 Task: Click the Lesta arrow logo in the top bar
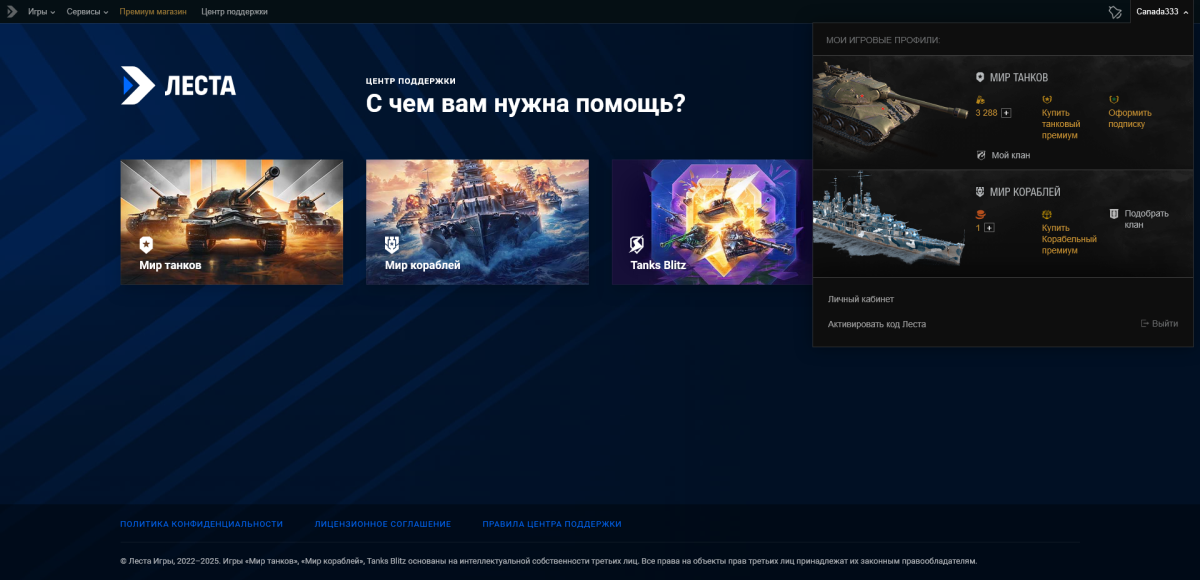(12, 12)
